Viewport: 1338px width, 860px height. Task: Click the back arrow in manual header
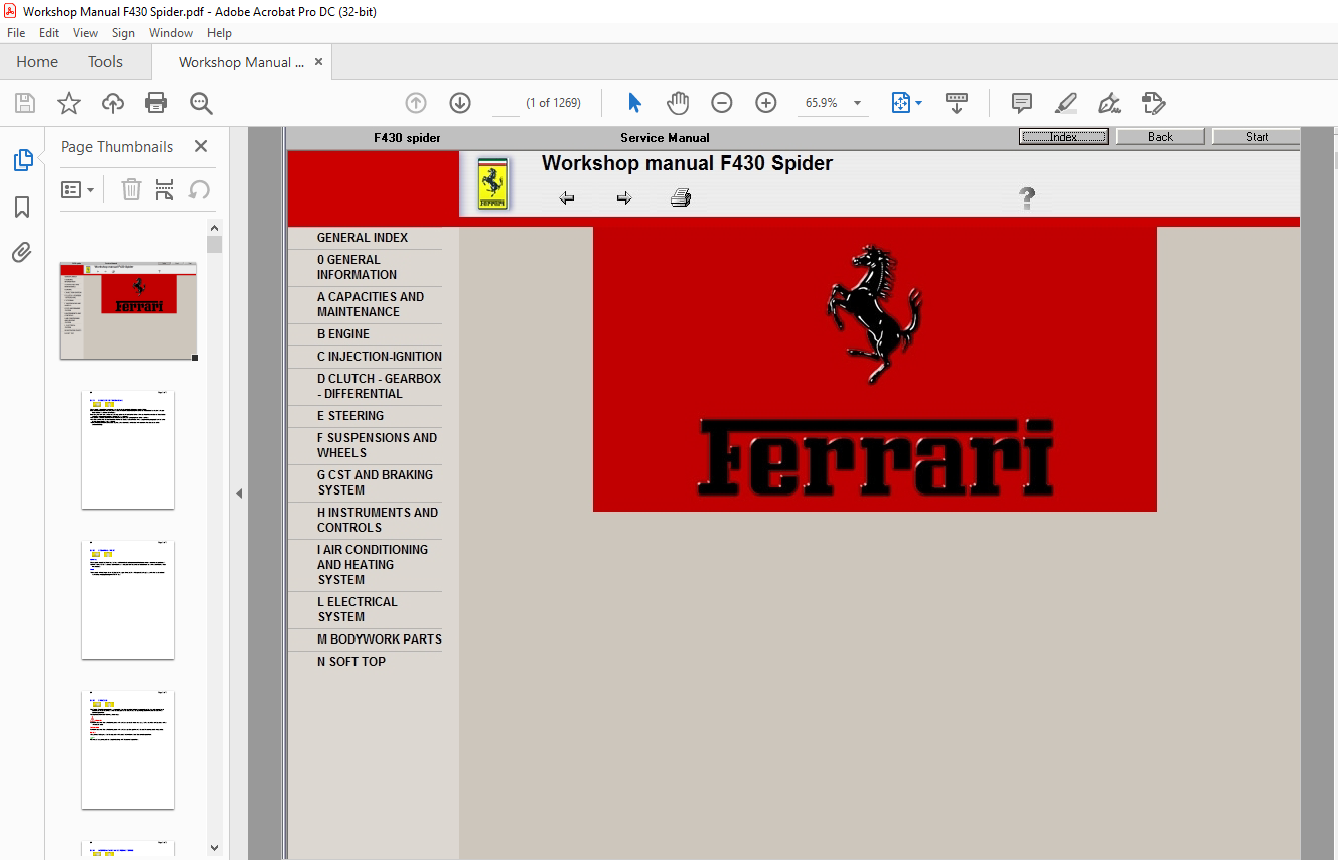point(567,198)
